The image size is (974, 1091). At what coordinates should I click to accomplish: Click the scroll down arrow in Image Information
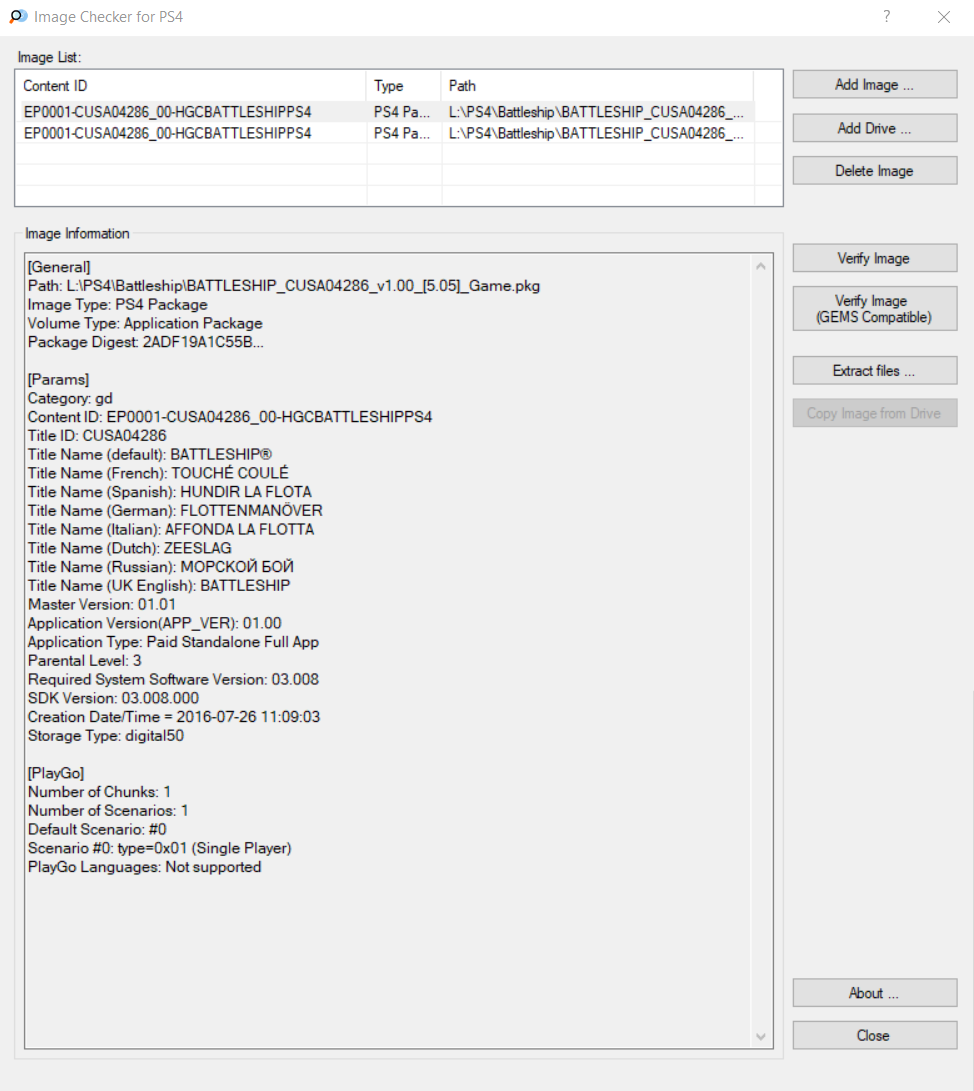pos(761,1037)
